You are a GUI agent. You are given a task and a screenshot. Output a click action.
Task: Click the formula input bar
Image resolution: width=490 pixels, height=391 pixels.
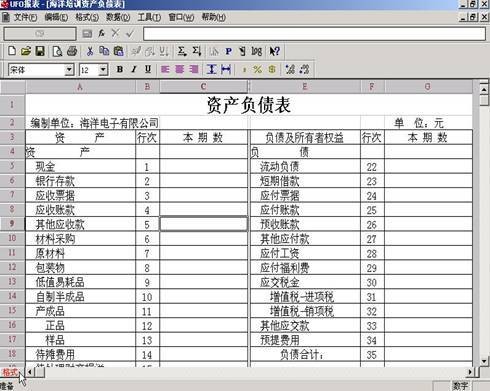[x=314, y=34]
